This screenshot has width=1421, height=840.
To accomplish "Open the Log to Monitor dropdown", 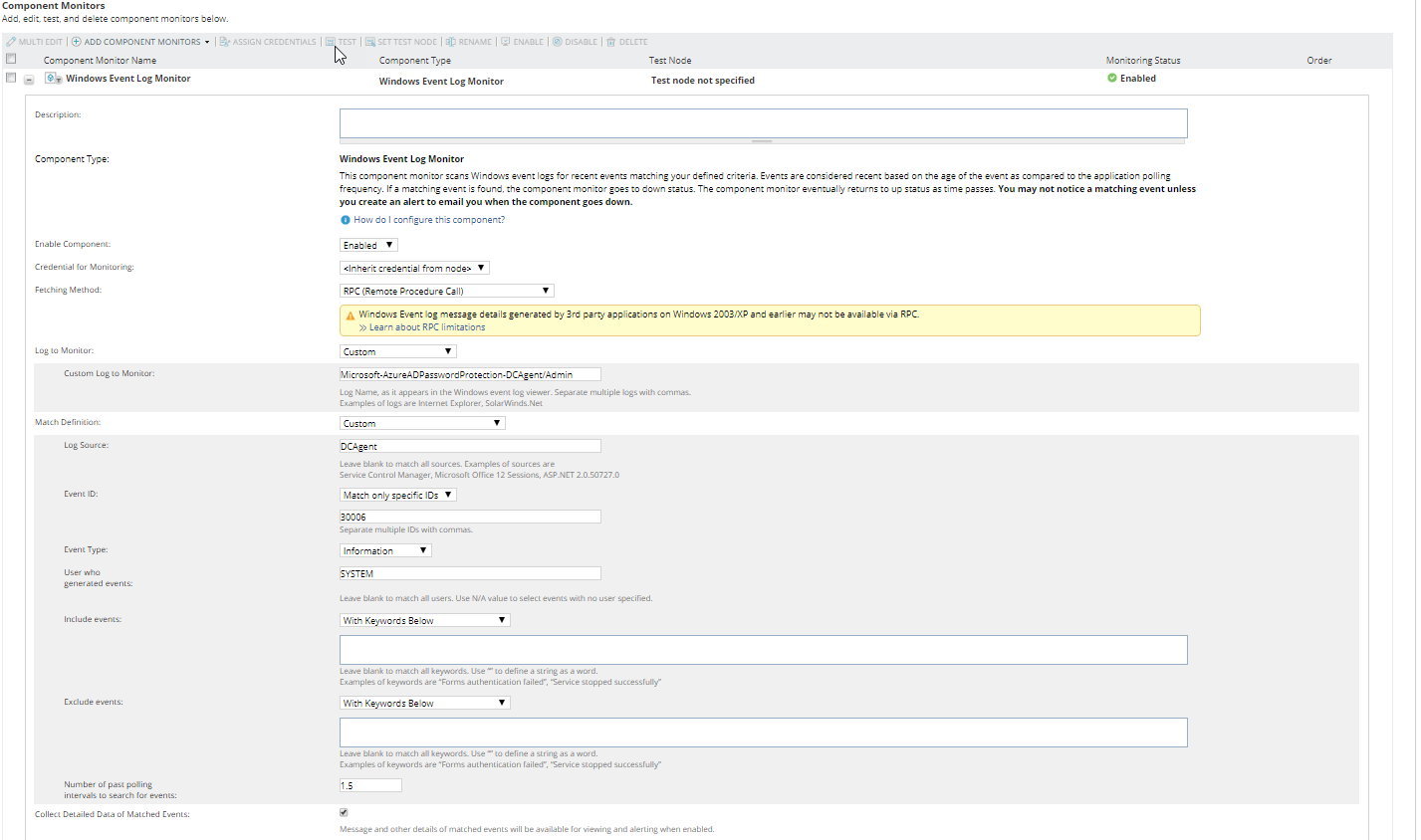I will (x=397, y=351).
